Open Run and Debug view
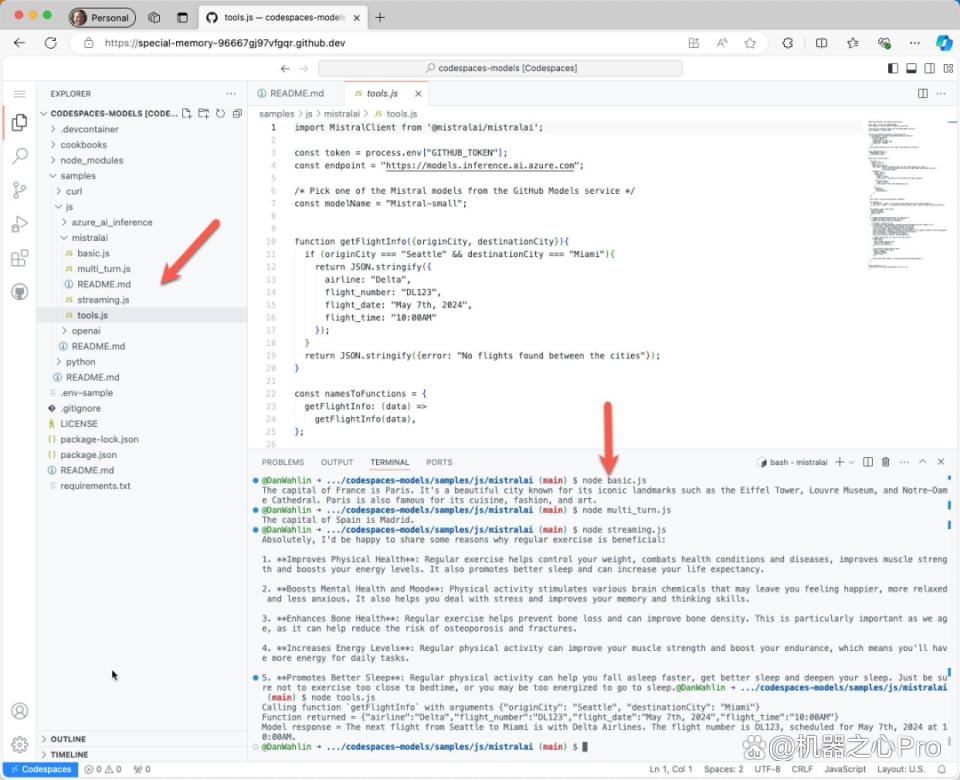960x780 pixels. (20, 224)
